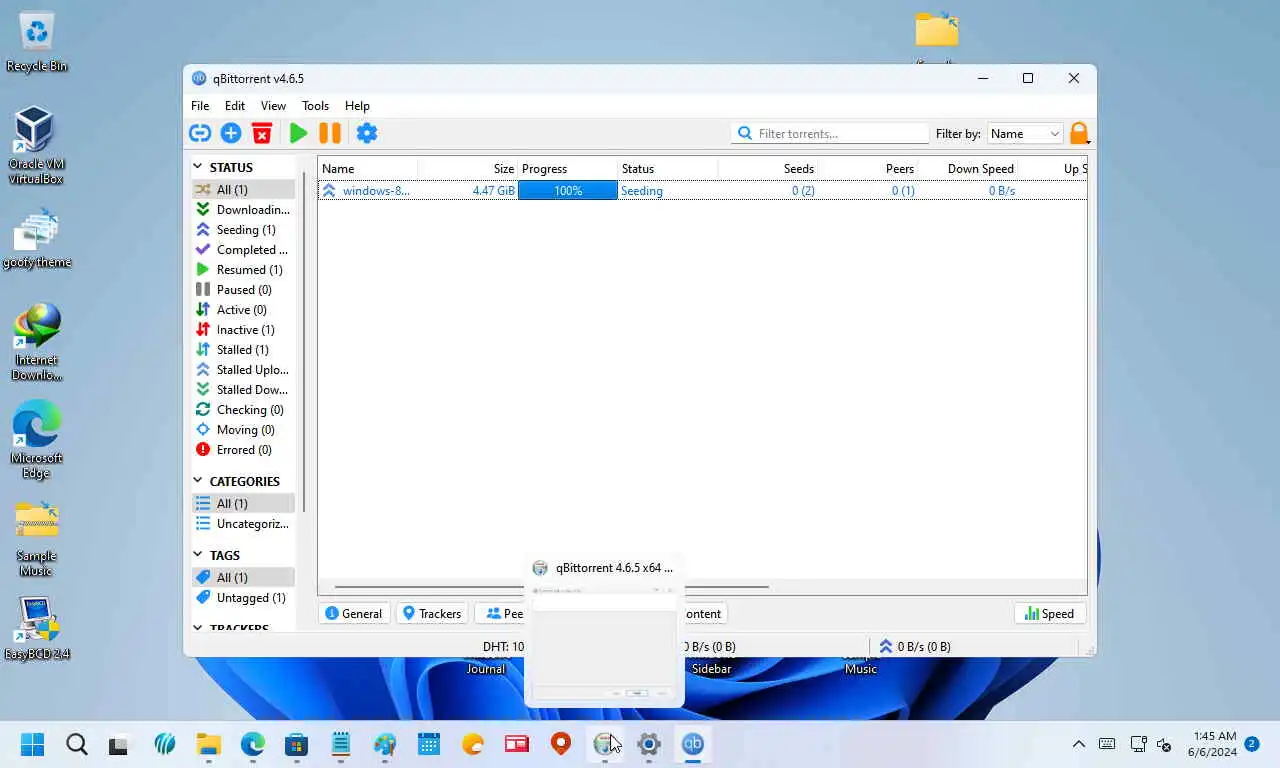Sort by the Down Speed column header
Viewport: 1280px width, 768px height.
pyautogui.click(x=968, y=168)
